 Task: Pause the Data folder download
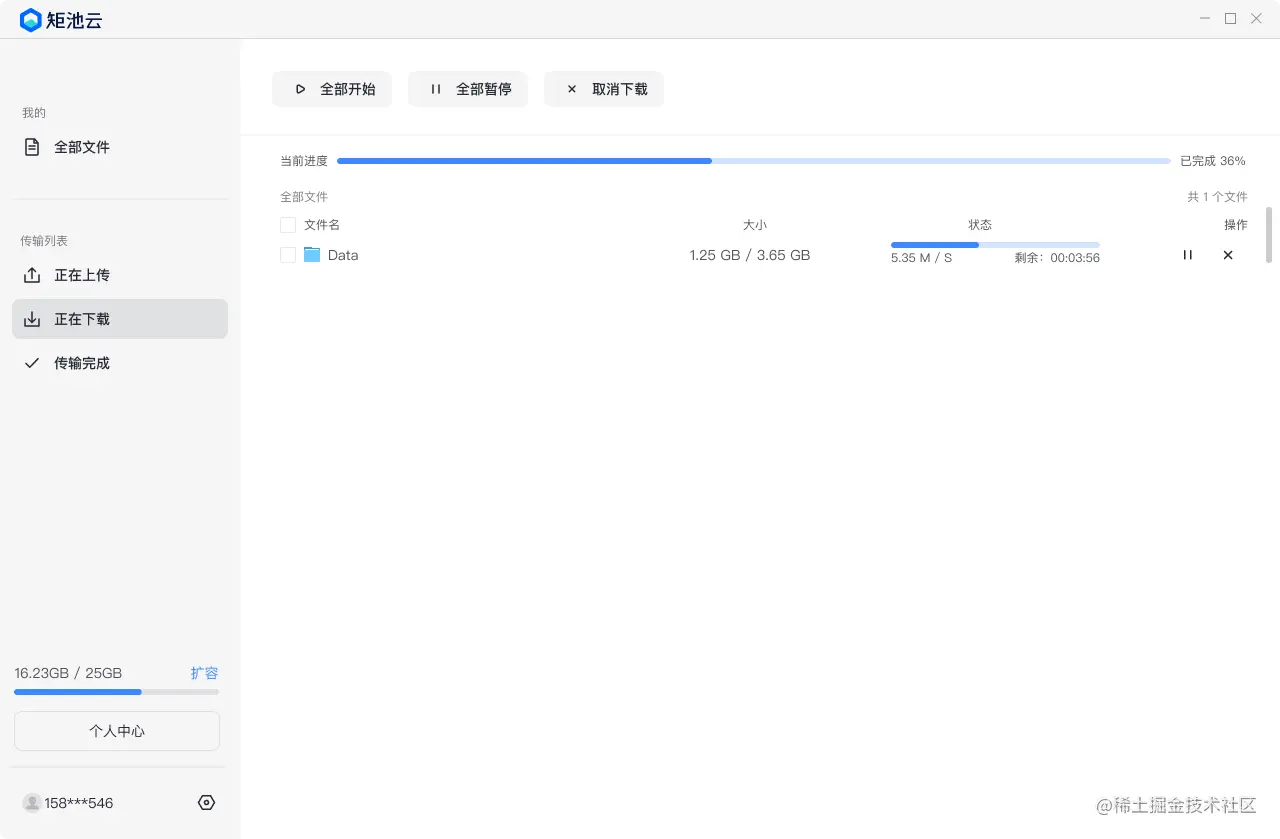click(x=1187, y=255)
